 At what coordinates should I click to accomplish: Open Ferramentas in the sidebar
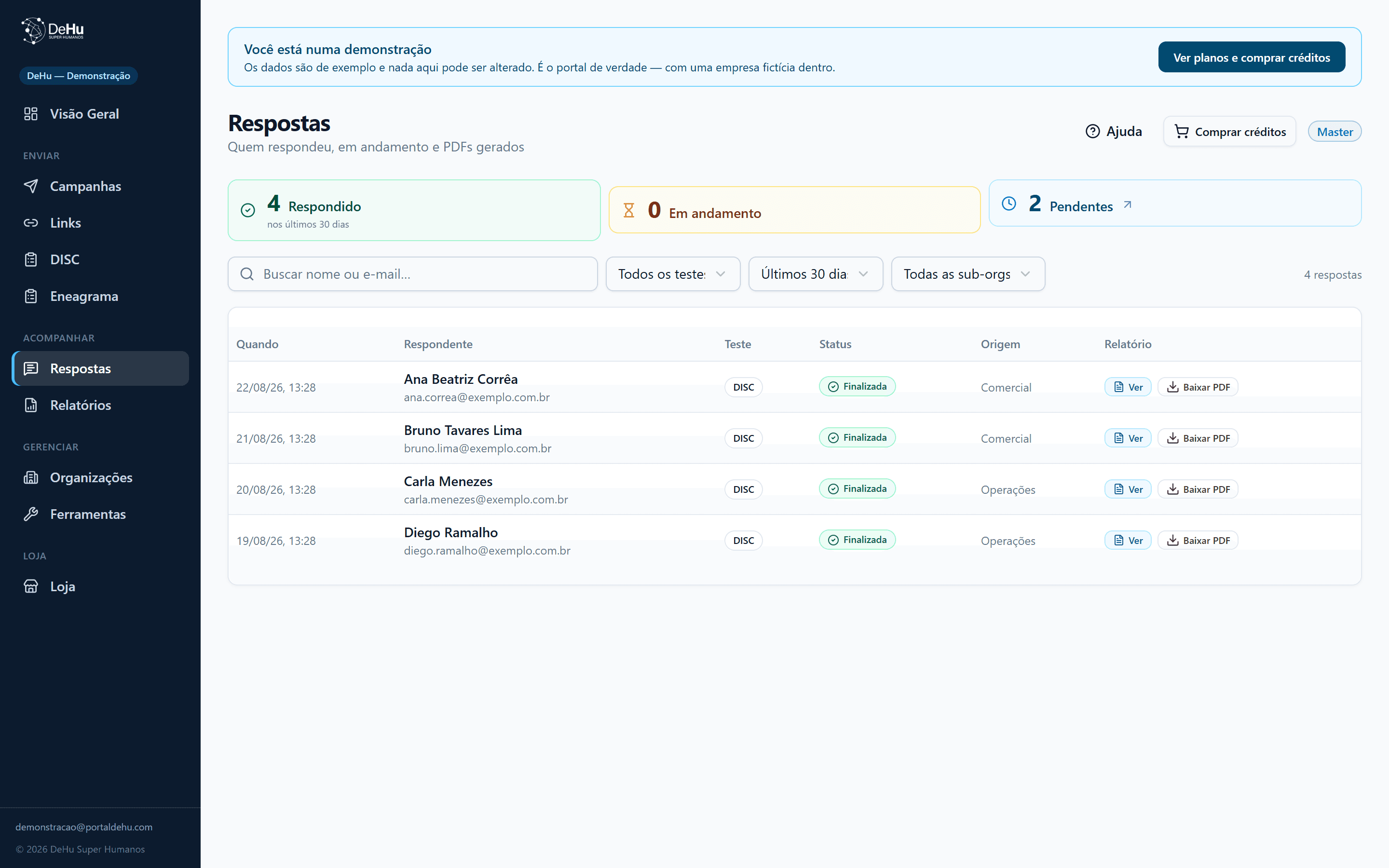[x=100, y=515]
